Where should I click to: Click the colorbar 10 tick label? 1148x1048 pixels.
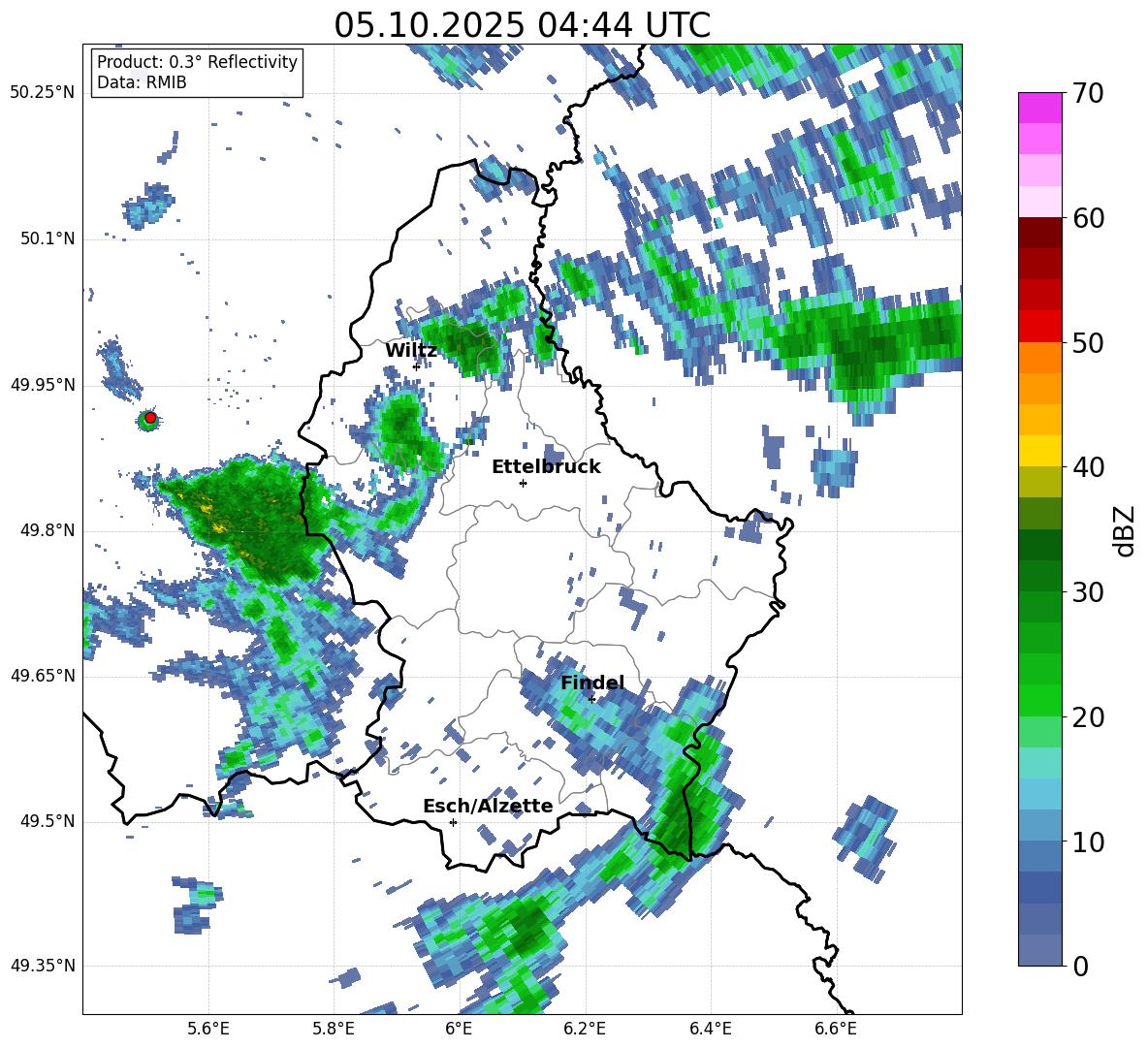(1088, 842)
